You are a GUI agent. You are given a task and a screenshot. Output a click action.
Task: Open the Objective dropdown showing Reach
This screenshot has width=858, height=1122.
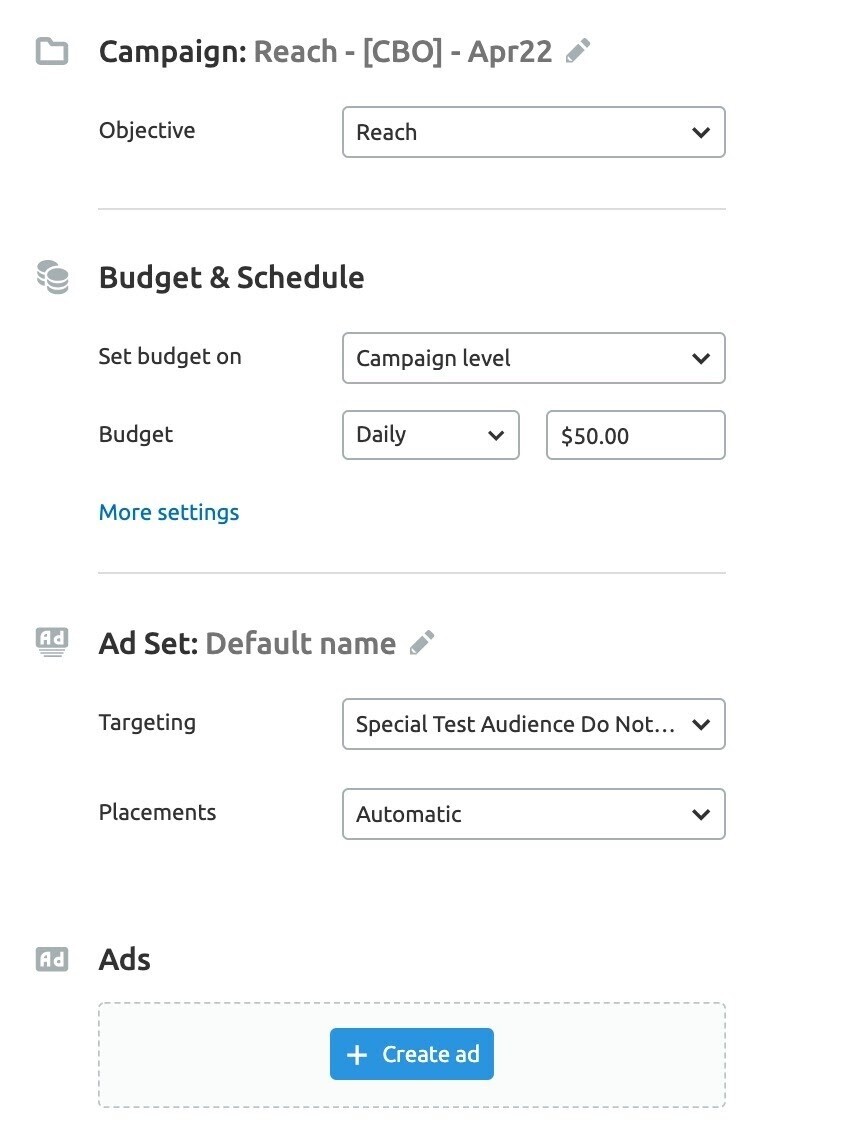533,132
